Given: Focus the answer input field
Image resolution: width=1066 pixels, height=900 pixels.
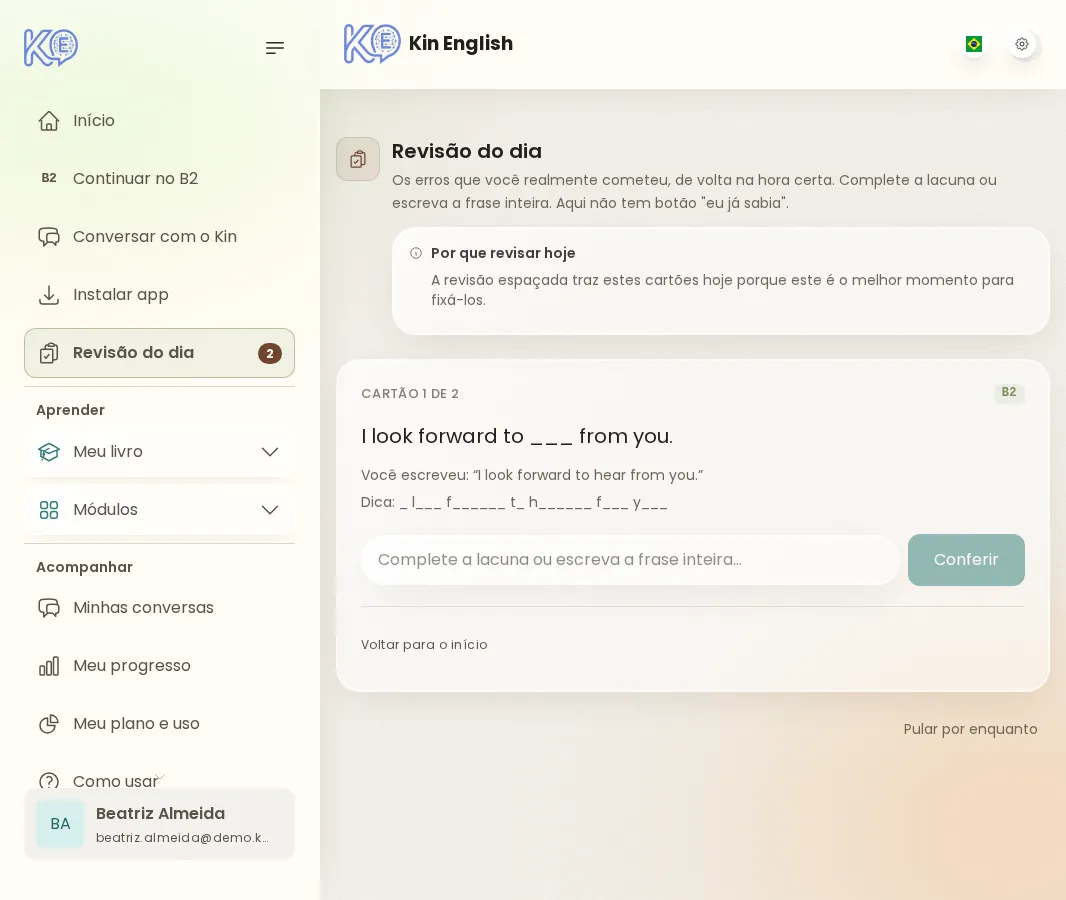Looking at the screenshot, I should (630, 560).
